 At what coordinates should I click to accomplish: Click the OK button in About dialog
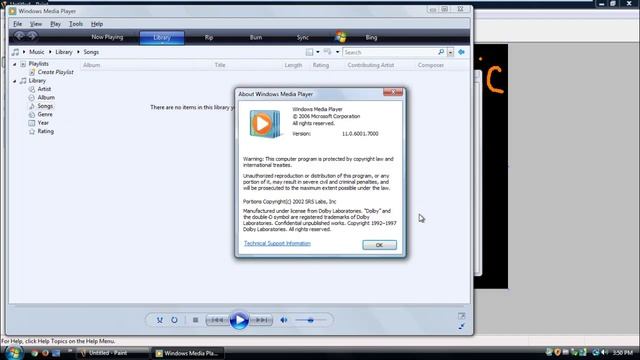(x=379, y=245)
